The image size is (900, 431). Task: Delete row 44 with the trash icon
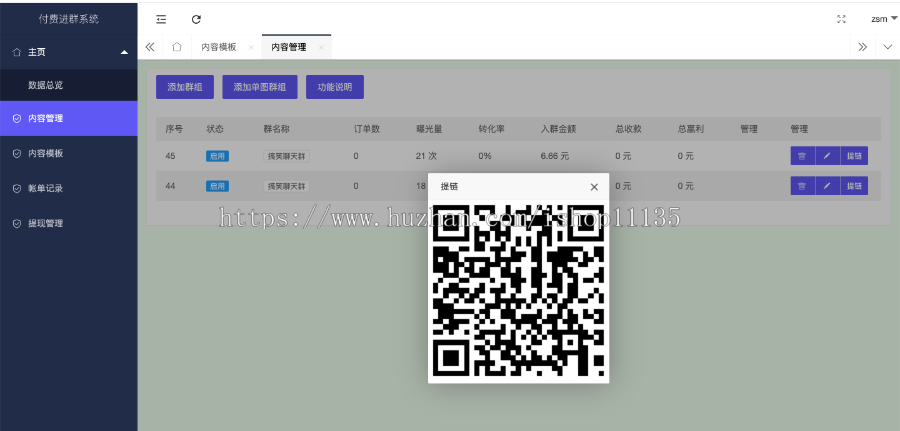pos(802,185)
